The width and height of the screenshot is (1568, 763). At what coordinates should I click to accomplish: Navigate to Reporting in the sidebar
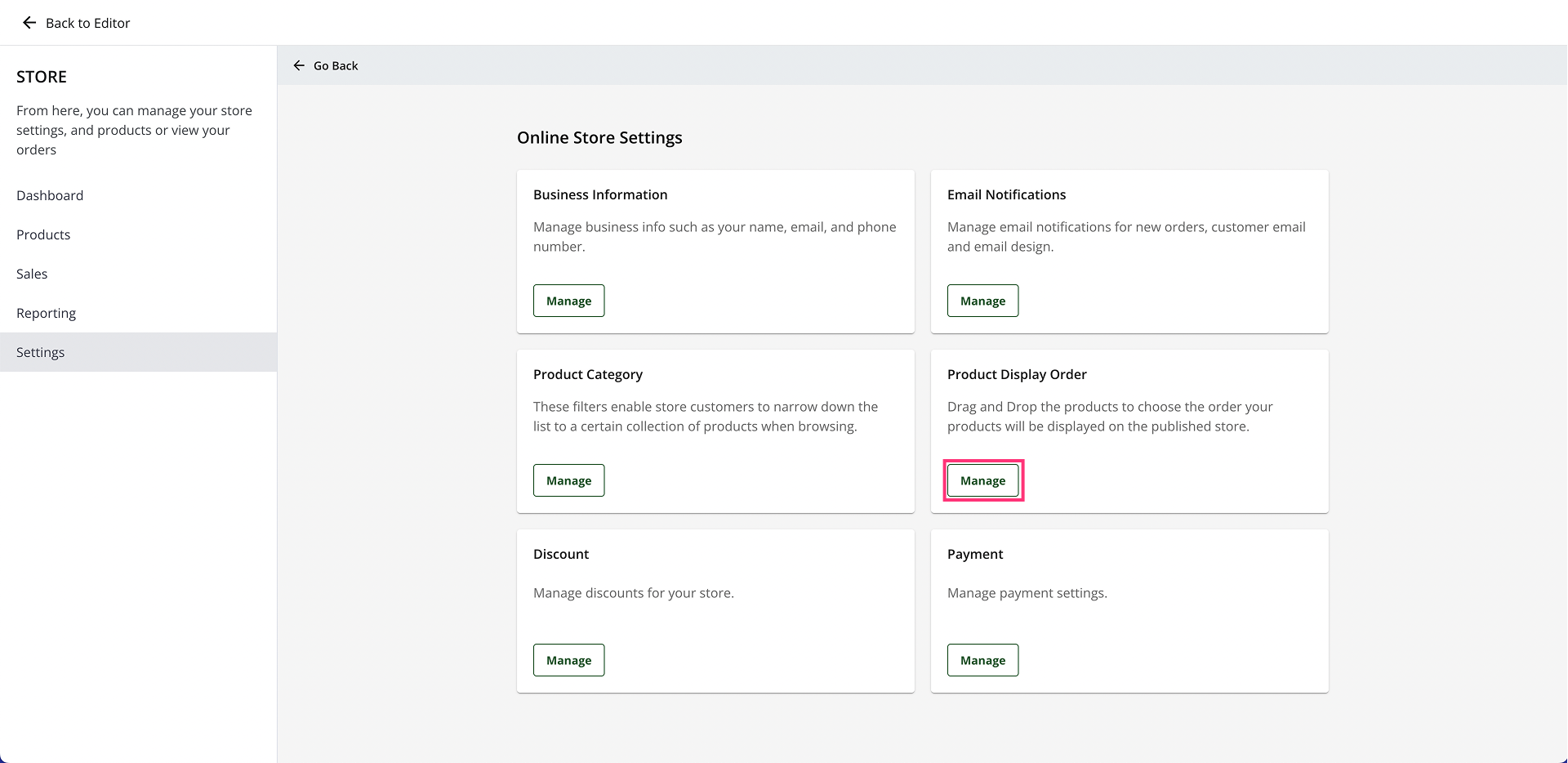[x=46, y=313]
